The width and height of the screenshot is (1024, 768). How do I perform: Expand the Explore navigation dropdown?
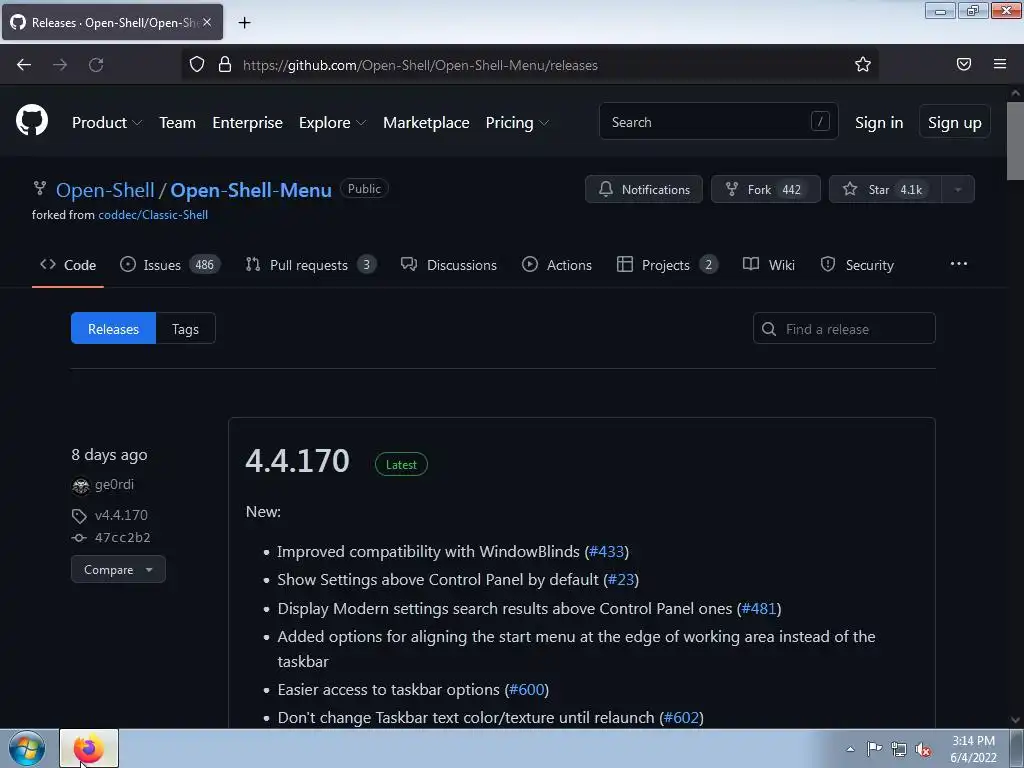coord(332,122)
